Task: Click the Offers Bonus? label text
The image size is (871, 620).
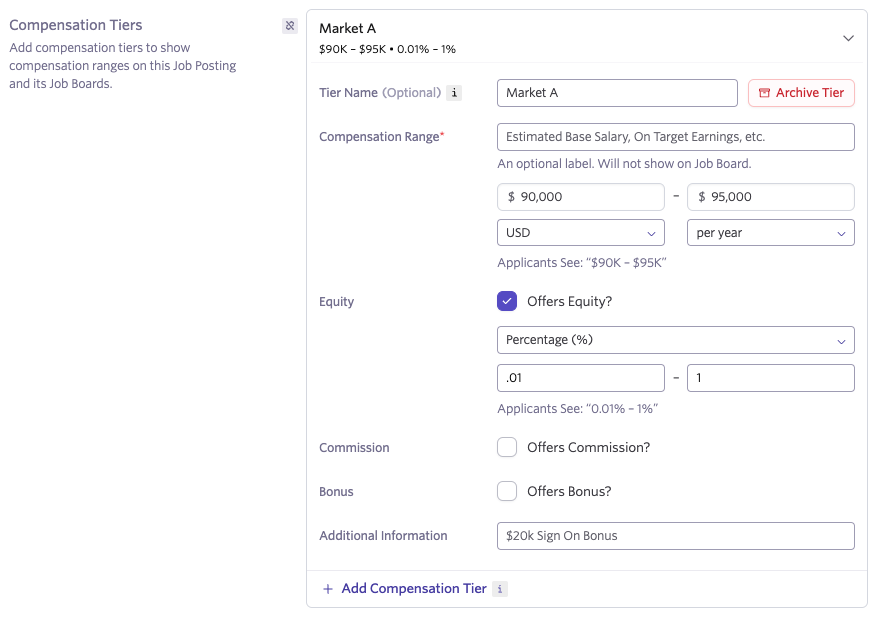Action: [x=569, y=491]
